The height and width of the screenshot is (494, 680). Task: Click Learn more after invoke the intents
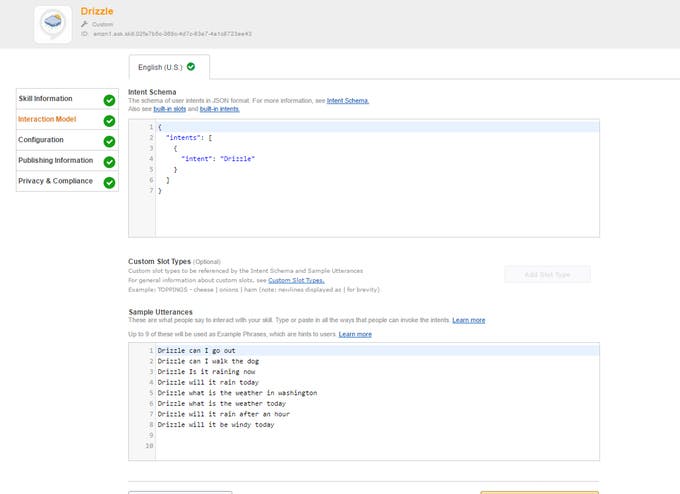click(468, 320)
